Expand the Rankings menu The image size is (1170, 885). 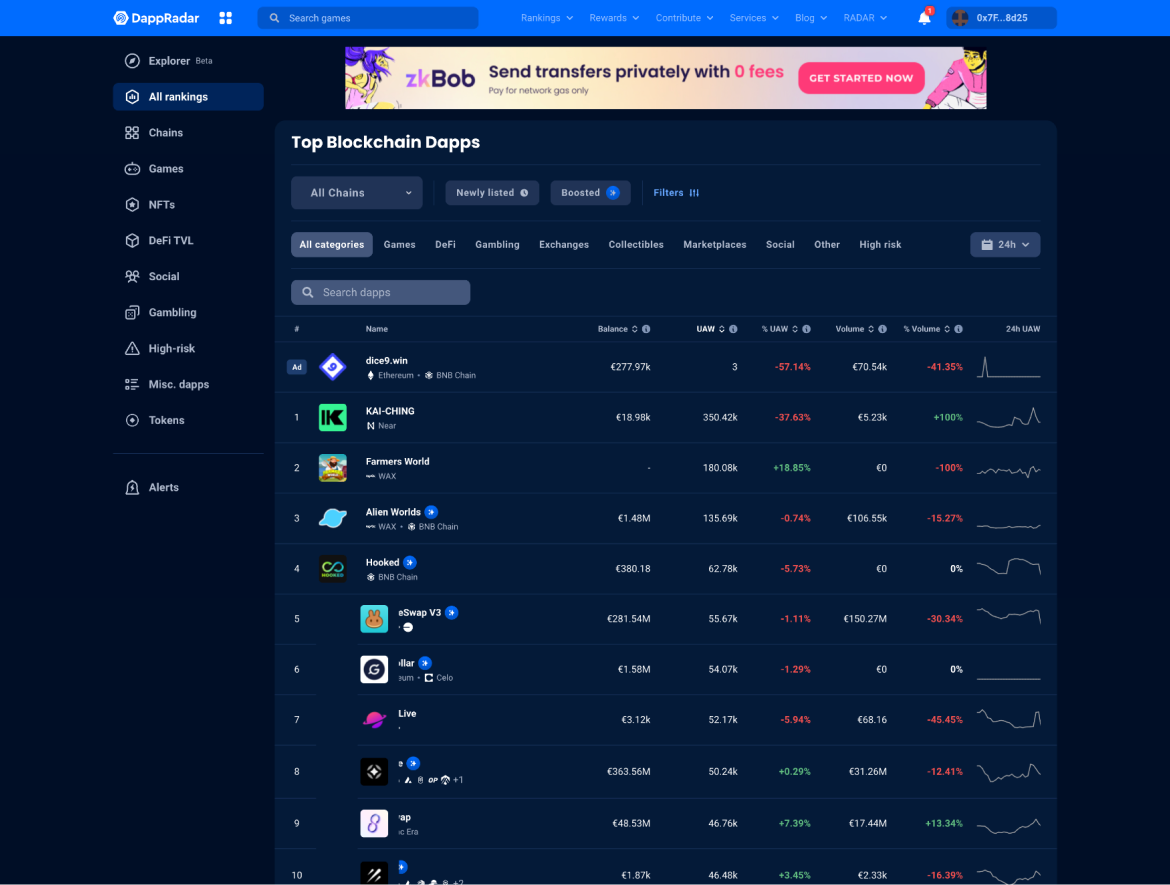tap(547, 18)
